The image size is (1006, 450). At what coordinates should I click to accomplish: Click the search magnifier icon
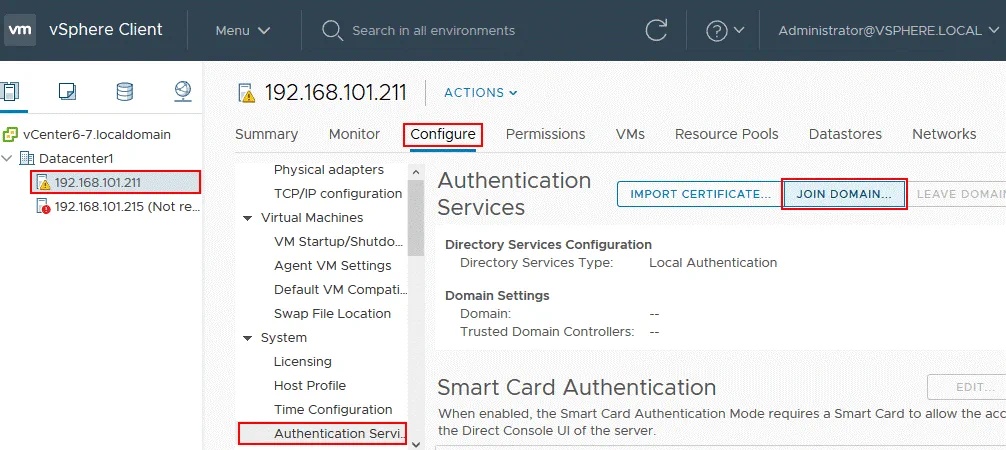pyautogui.click(x=333, y=30)
